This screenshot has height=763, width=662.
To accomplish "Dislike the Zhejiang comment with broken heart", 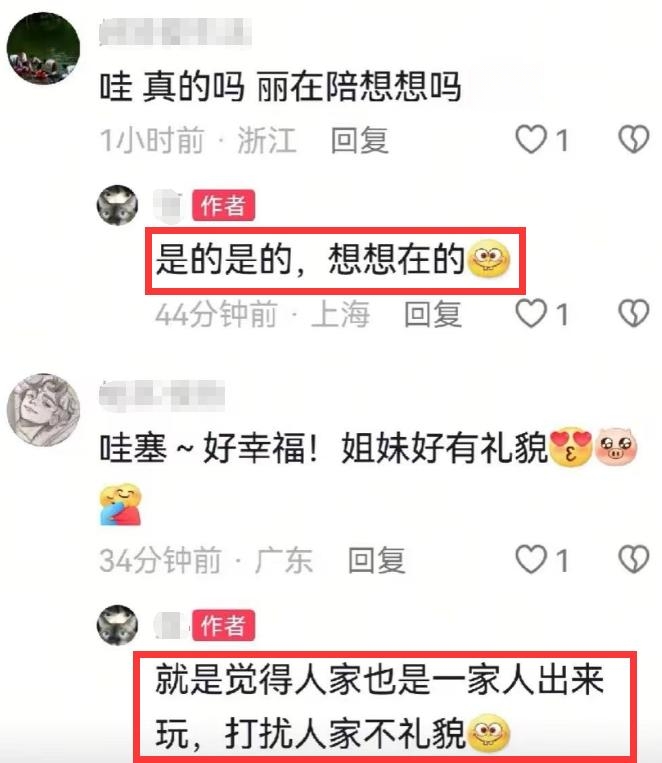I will (634, 140).
